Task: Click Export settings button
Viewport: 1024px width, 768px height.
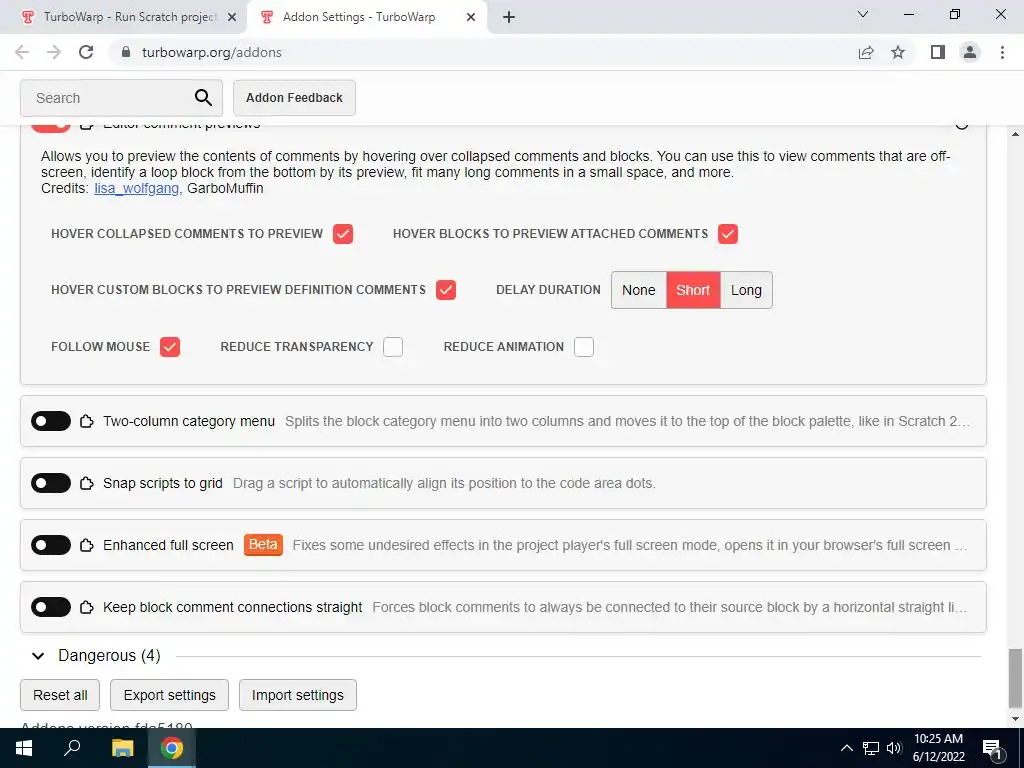Action: pyautogui.click(x=169, y=695)
